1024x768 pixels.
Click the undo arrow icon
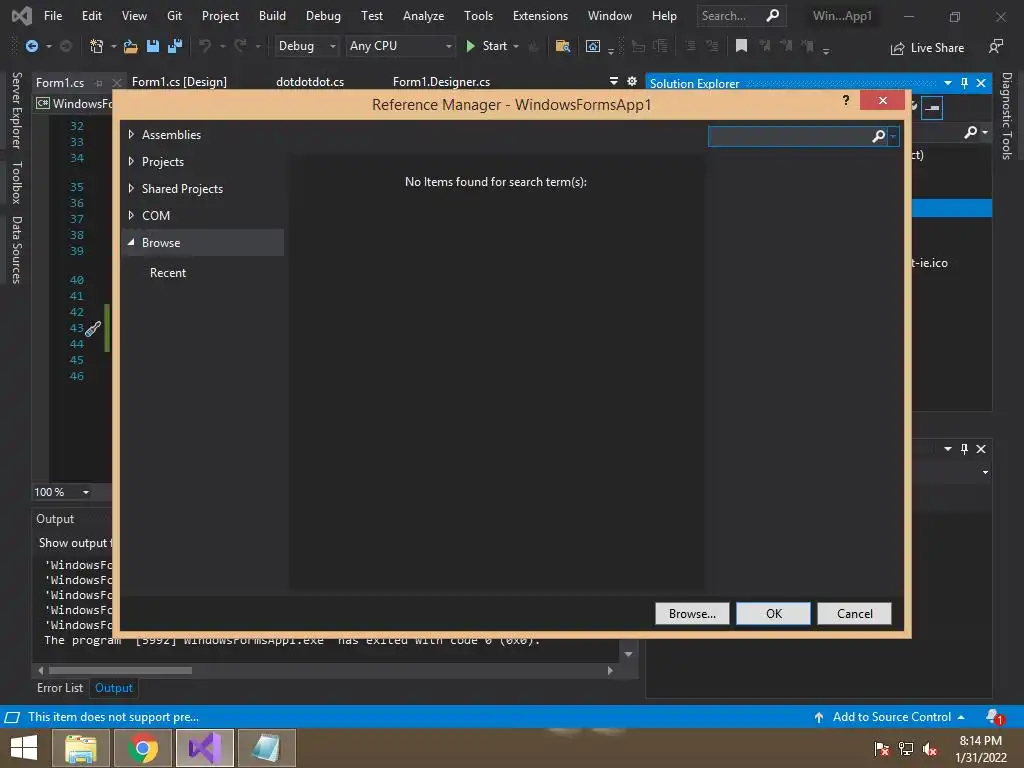(205, 46)
